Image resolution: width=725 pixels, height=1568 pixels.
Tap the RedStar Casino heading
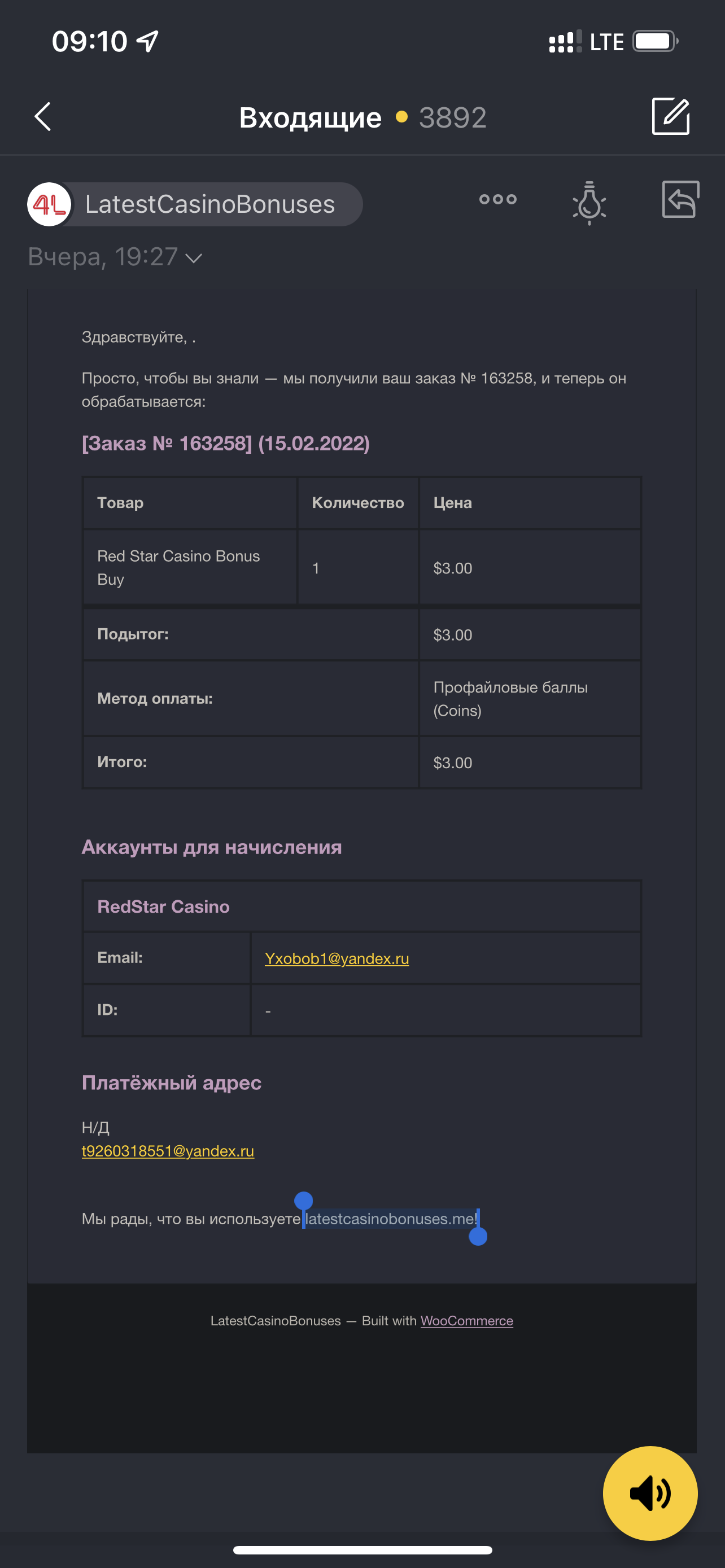(163, 906)
